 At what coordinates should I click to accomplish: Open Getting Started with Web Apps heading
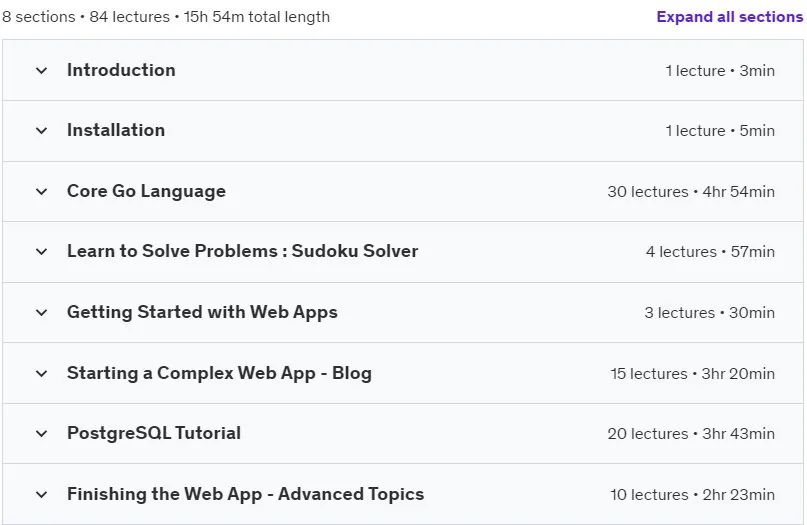coord(202,312)
